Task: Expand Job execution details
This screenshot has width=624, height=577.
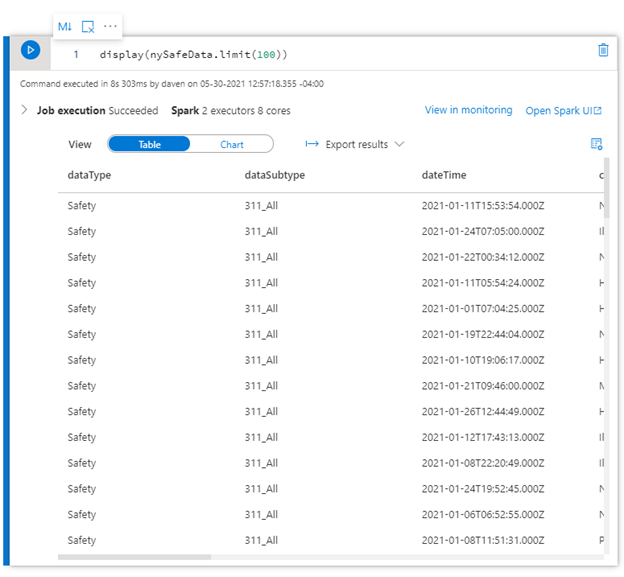Action: [24, 110]
